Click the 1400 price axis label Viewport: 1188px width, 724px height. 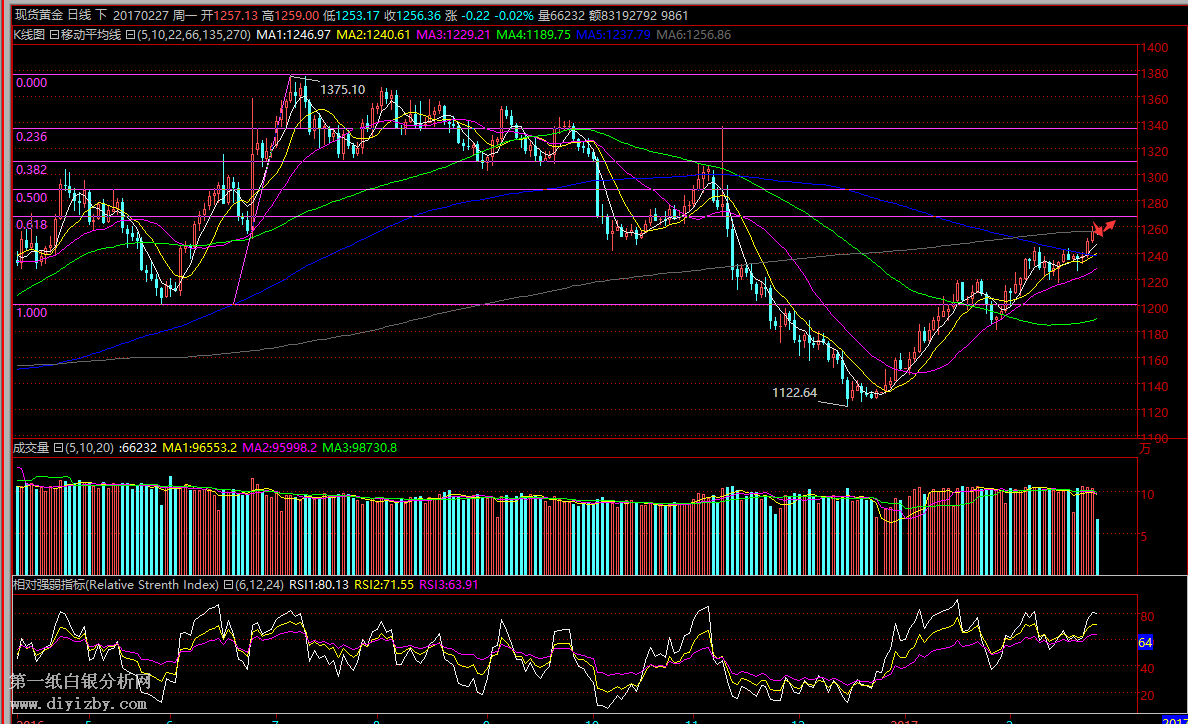[x=1155, y=48]
